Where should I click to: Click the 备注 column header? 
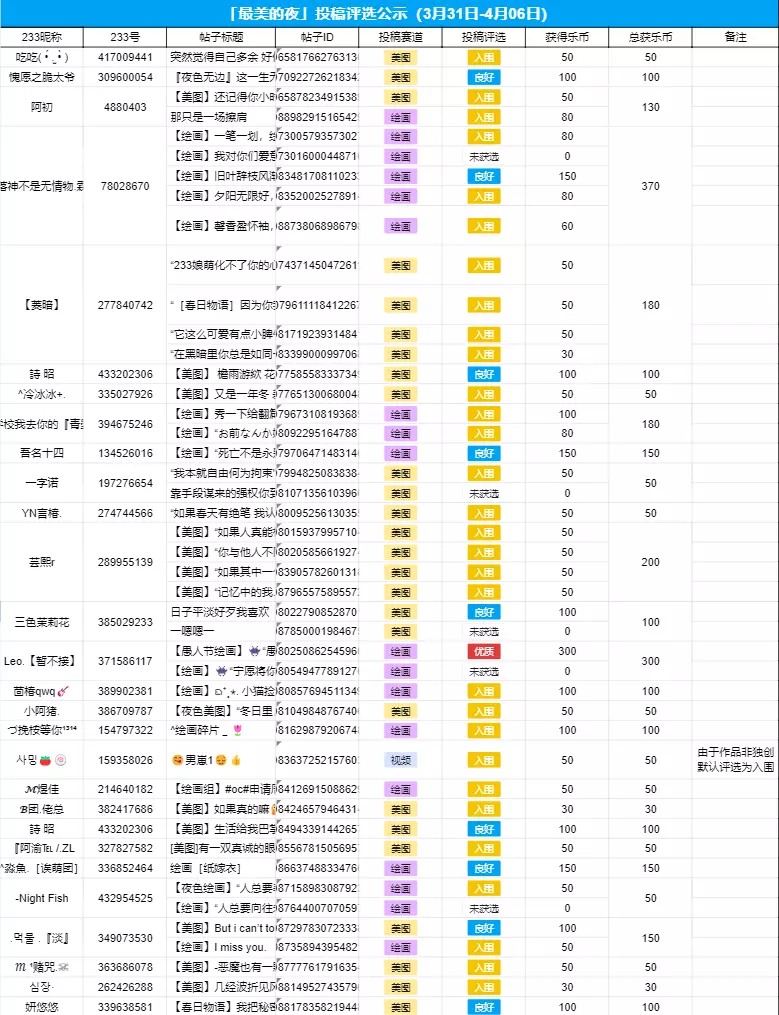[x=735, y=37]
